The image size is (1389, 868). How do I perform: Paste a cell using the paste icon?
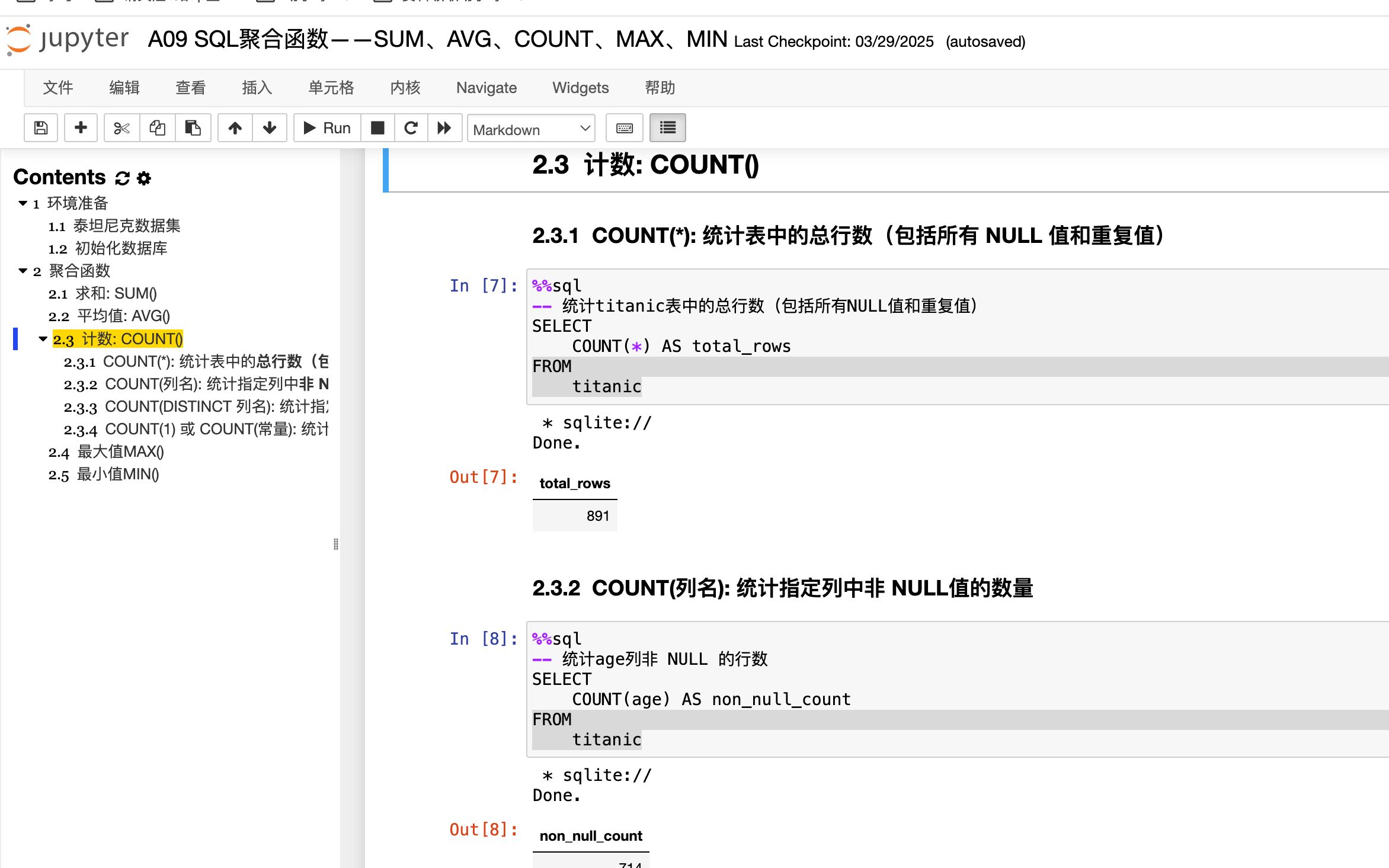193,128
